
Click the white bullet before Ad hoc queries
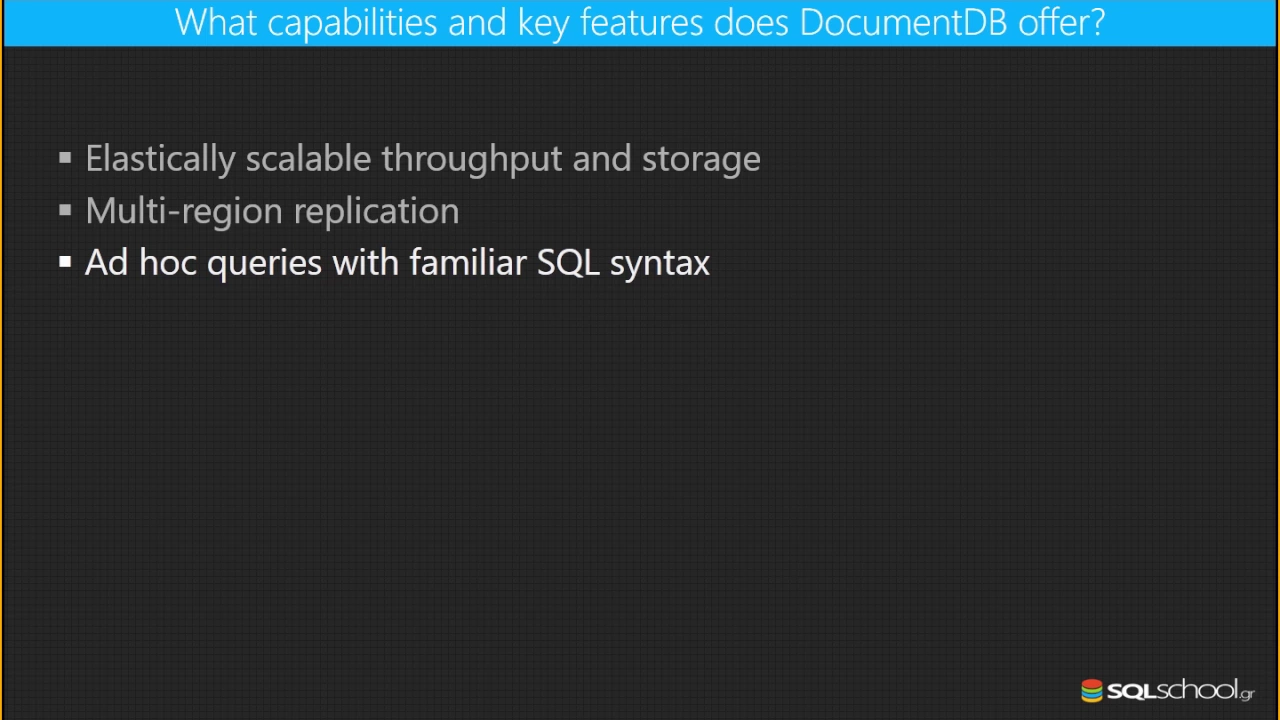(65, 262)
